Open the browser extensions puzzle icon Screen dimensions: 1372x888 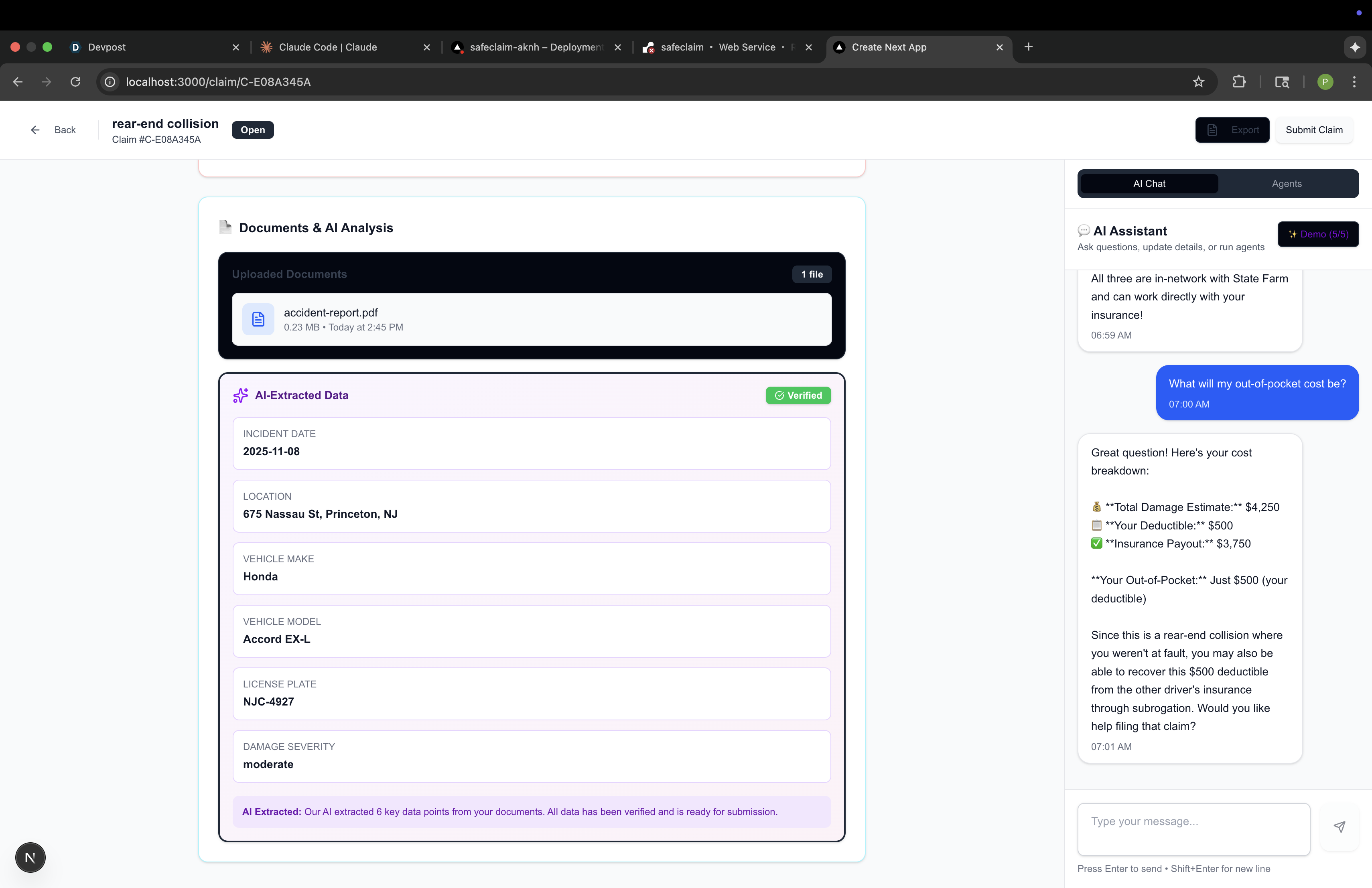coord(1239,82)
